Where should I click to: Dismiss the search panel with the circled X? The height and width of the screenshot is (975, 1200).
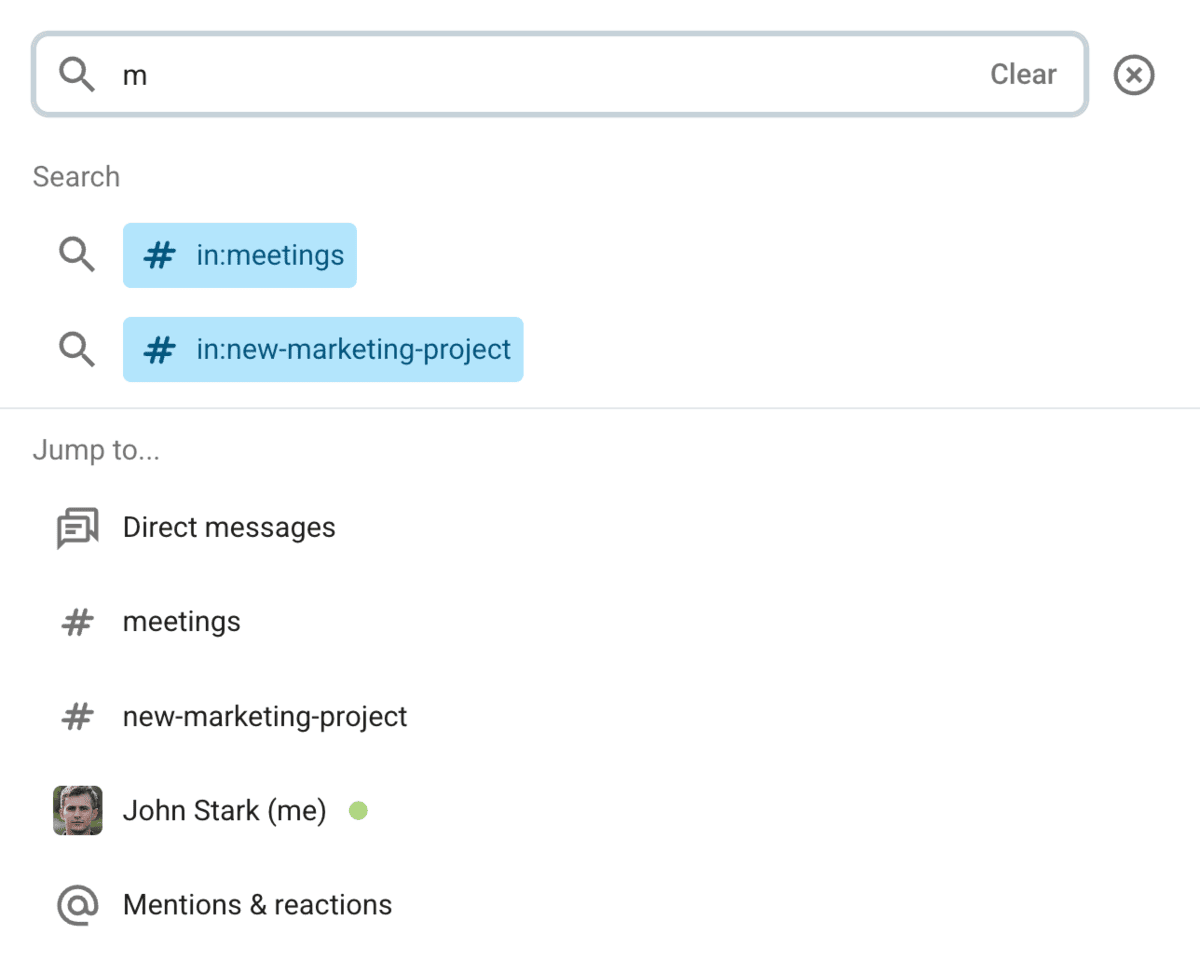click(1133, 74)
